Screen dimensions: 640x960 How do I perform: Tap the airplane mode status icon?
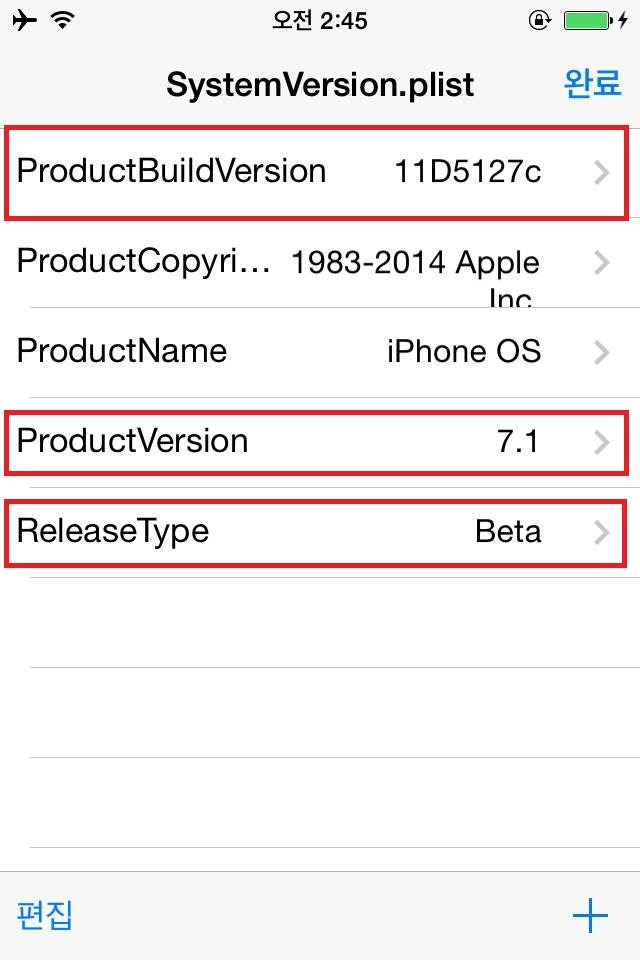point(24,20)
